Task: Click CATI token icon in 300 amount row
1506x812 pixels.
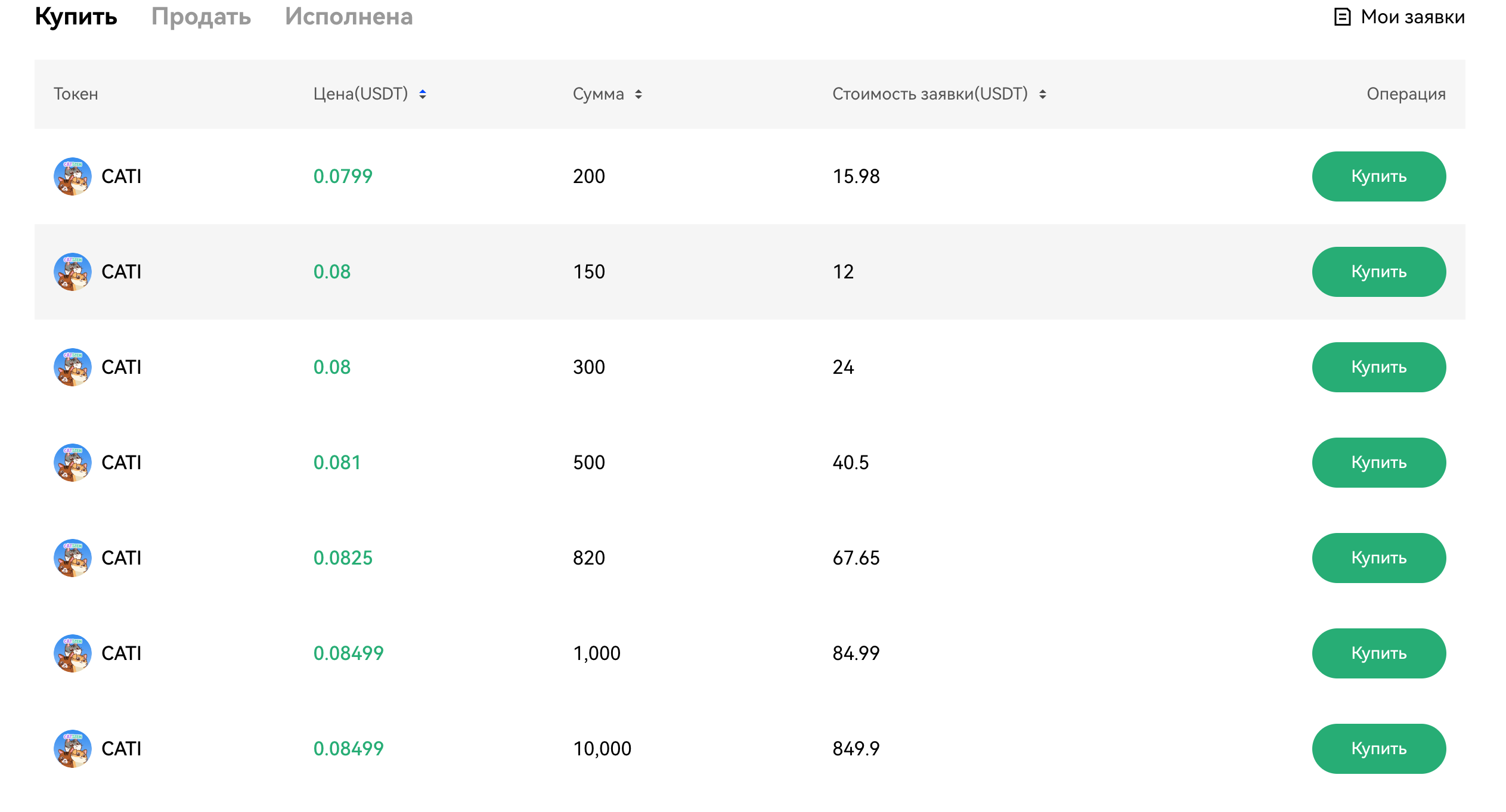Action: [73, 367]
